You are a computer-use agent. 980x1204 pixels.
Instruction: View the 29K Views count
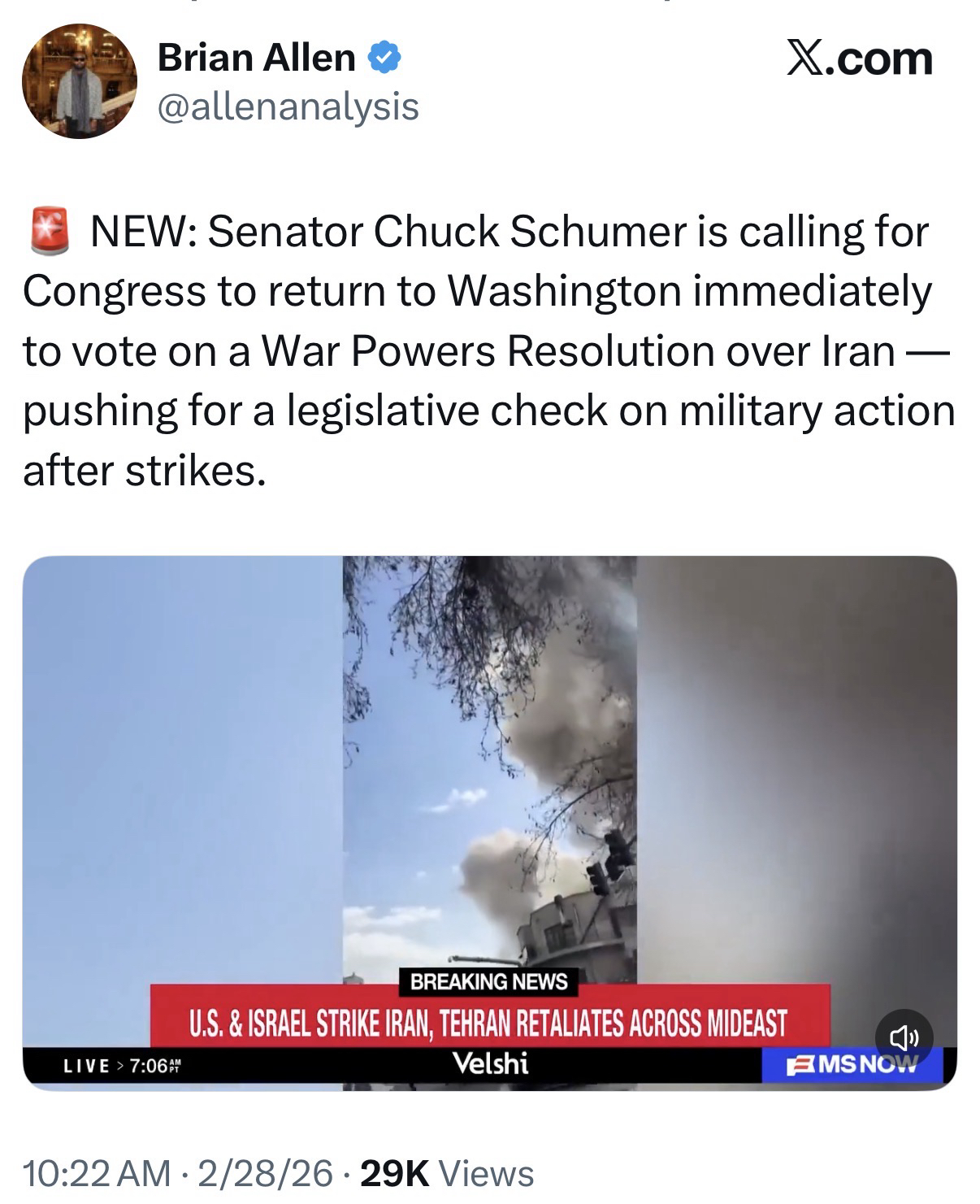445,1173
